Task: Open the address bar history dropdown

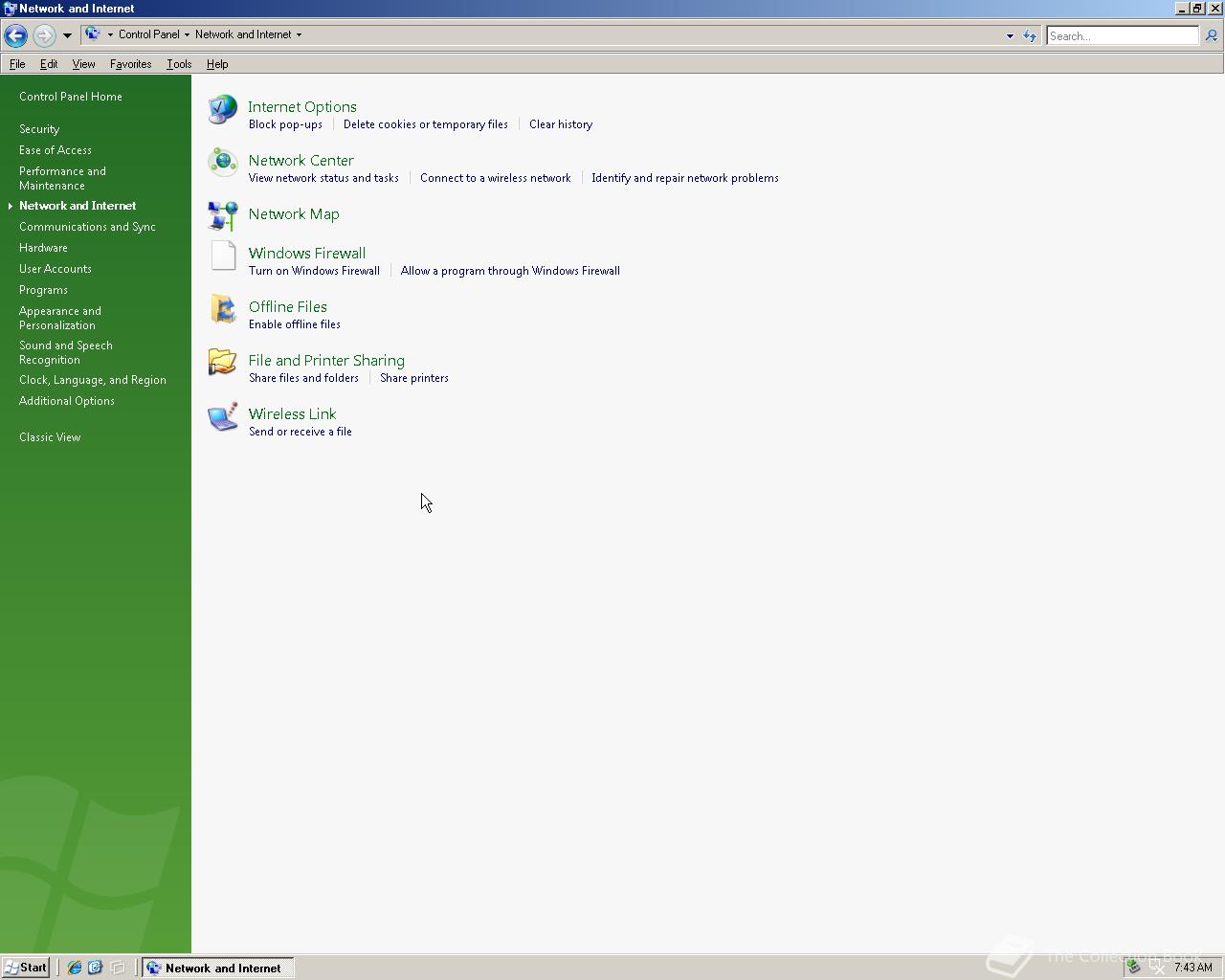Action: (x=1010, y=35)
